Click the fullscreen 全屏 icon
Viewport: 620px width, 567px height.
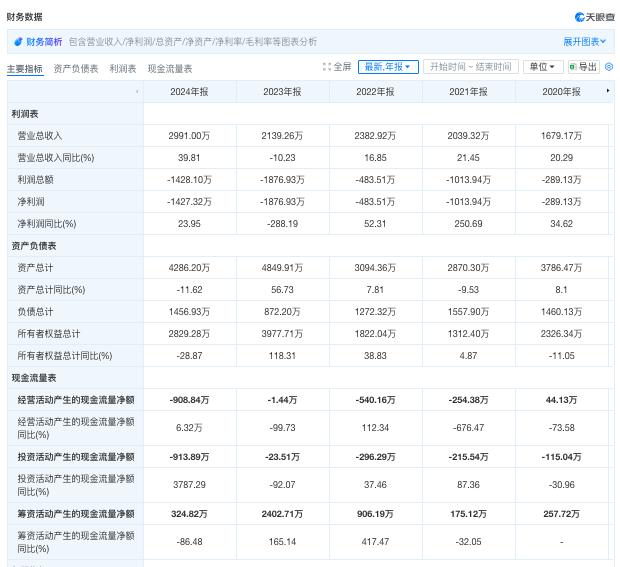coord(327,67)
